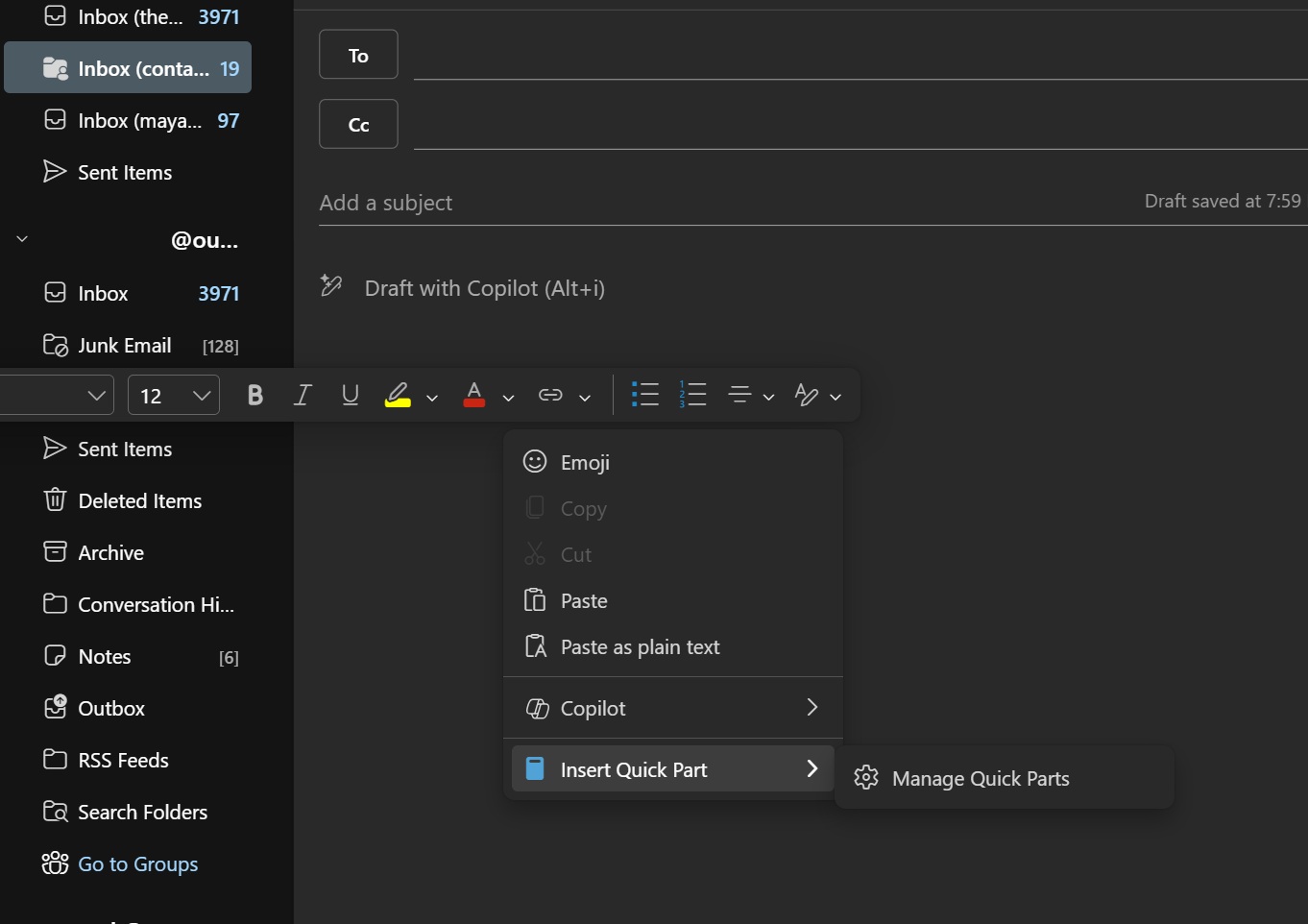Screen dimensions: 1308x924
Task: Expand Insert Quick Part chevron
Action: pos(812,768)
